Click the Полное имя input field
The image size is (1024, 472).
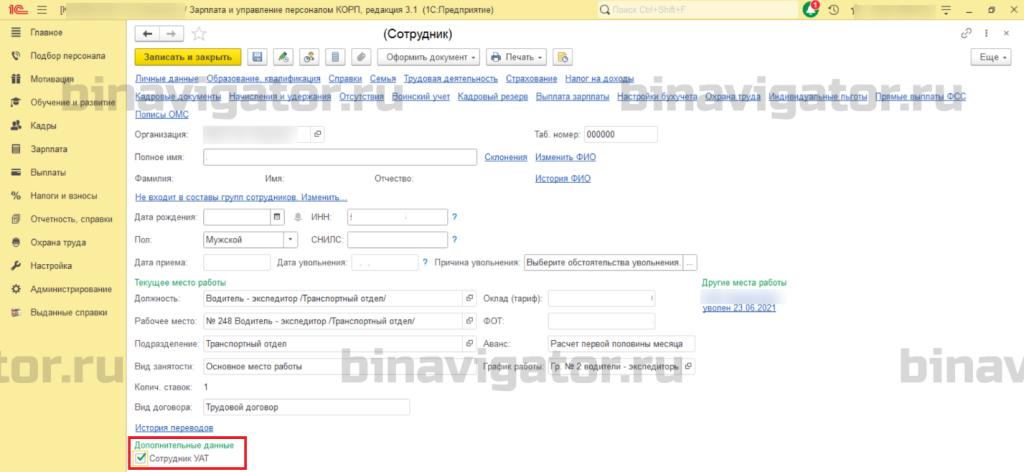click(340, 157)
